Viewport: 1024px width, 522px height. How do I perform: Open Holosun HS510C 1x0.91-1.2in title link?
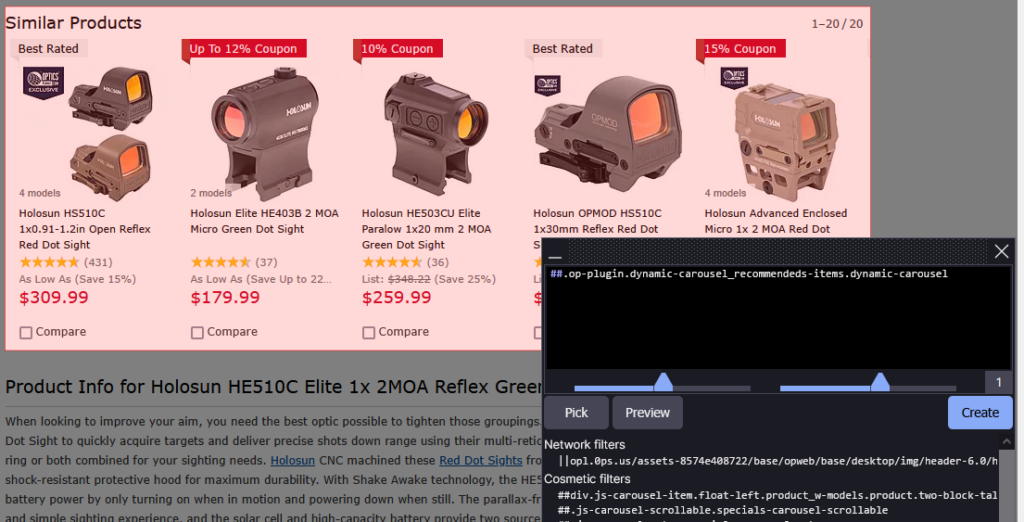coord(85,229)
